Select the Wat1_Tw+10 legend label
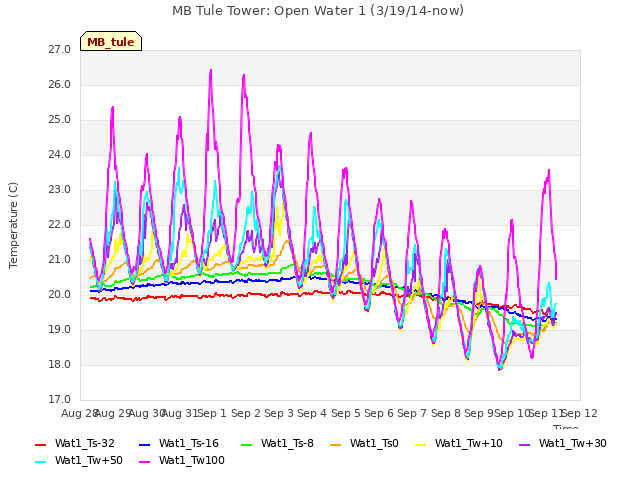The width and height of the screenshot is (640, 480). coord(469,443)
